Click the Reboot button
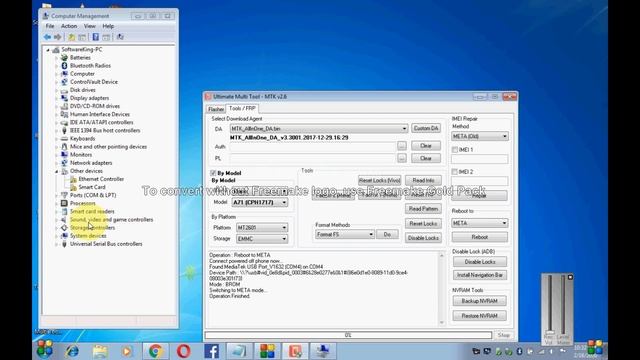Viewport: 640px width, 360px height. (480, 237)
